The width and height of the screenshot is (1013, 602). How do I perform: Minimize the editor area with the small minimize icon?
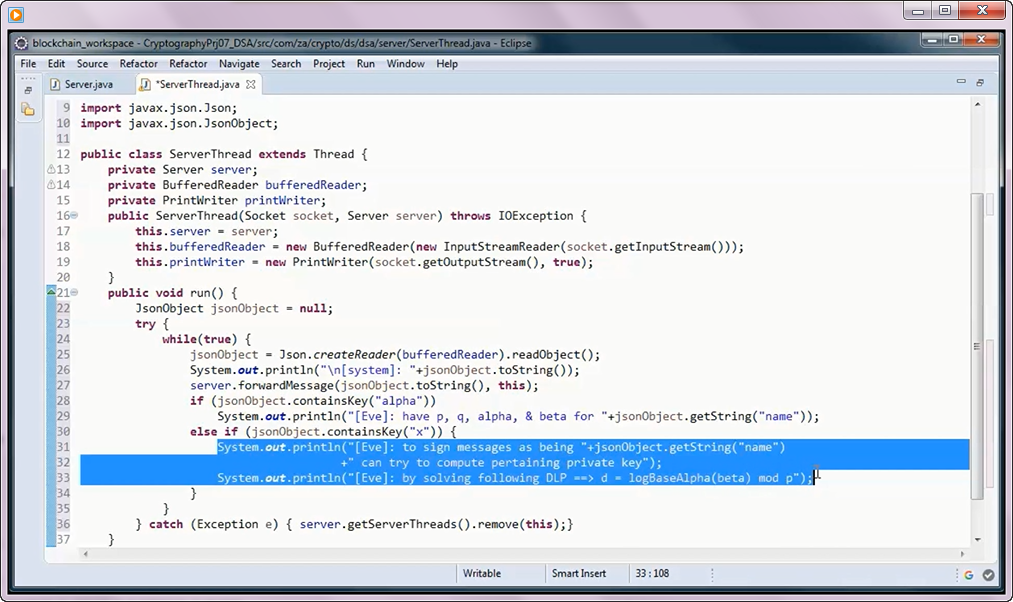[961, 81]
